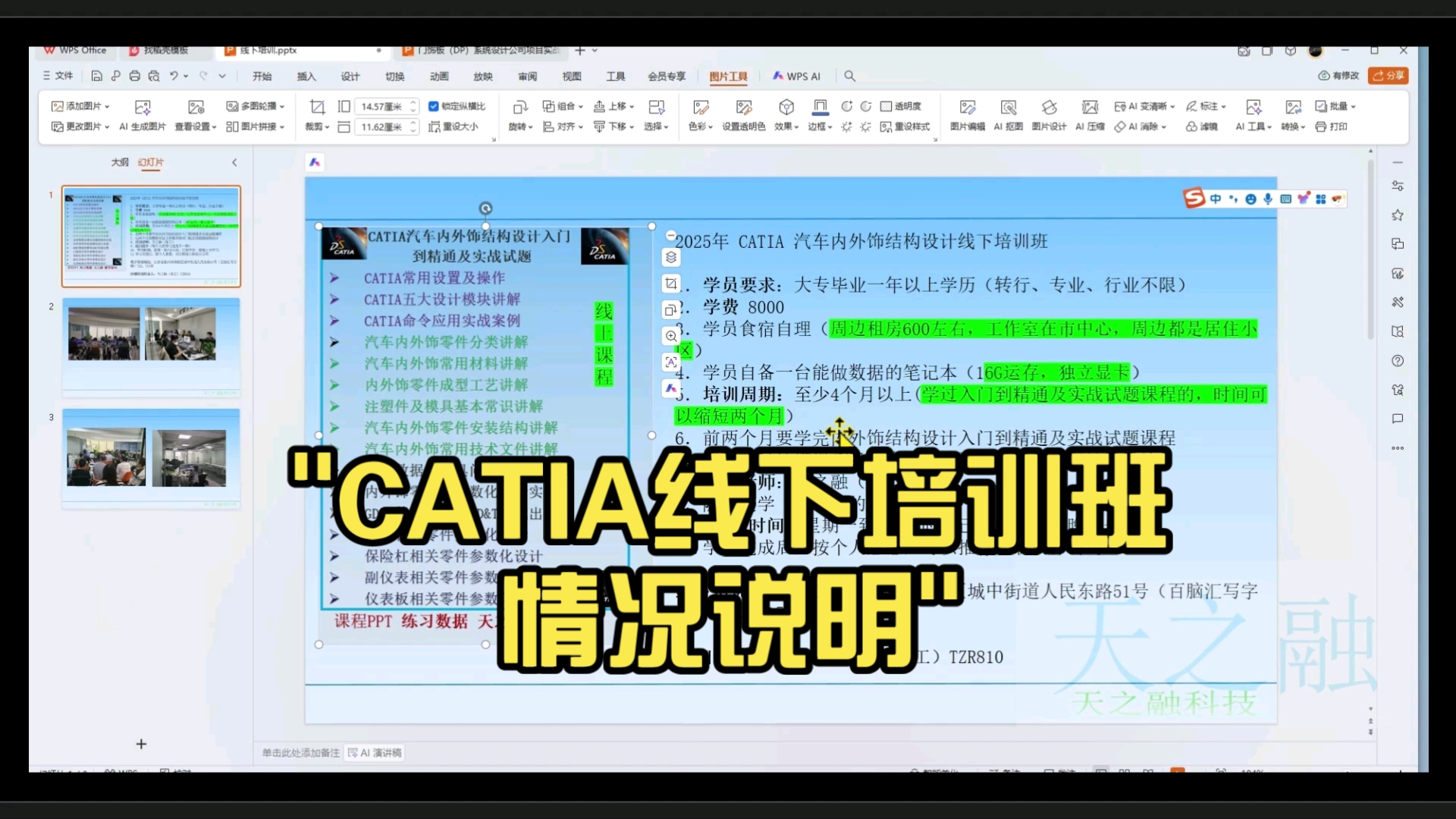Click the zoom magnifier in floating image toolbar
1456x819 pixels.
click(x=671, y=336)
